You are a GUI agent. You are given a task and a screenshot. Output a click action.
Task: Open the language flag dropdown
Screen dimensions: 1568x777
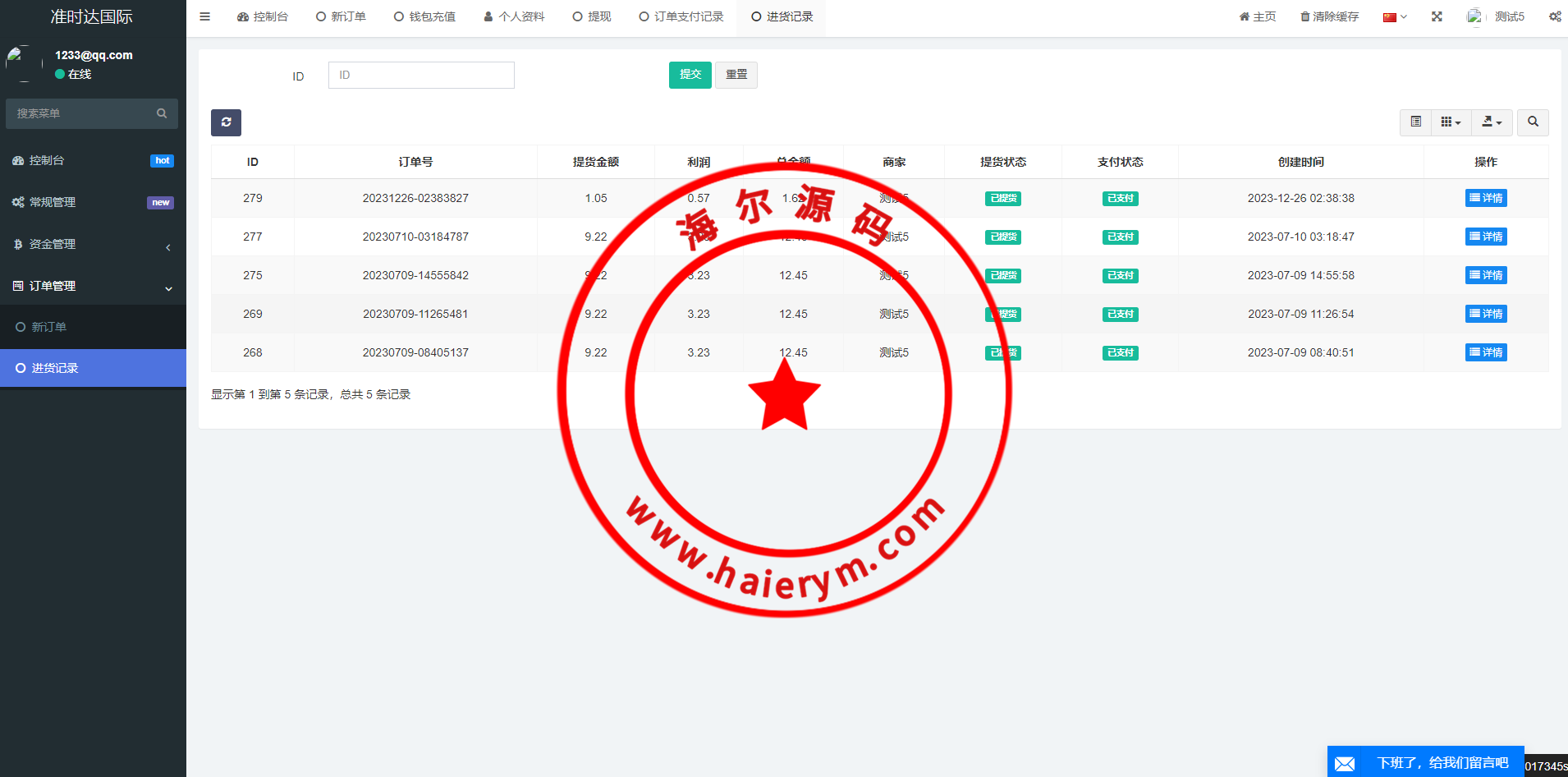click(x=1395, y=16)
